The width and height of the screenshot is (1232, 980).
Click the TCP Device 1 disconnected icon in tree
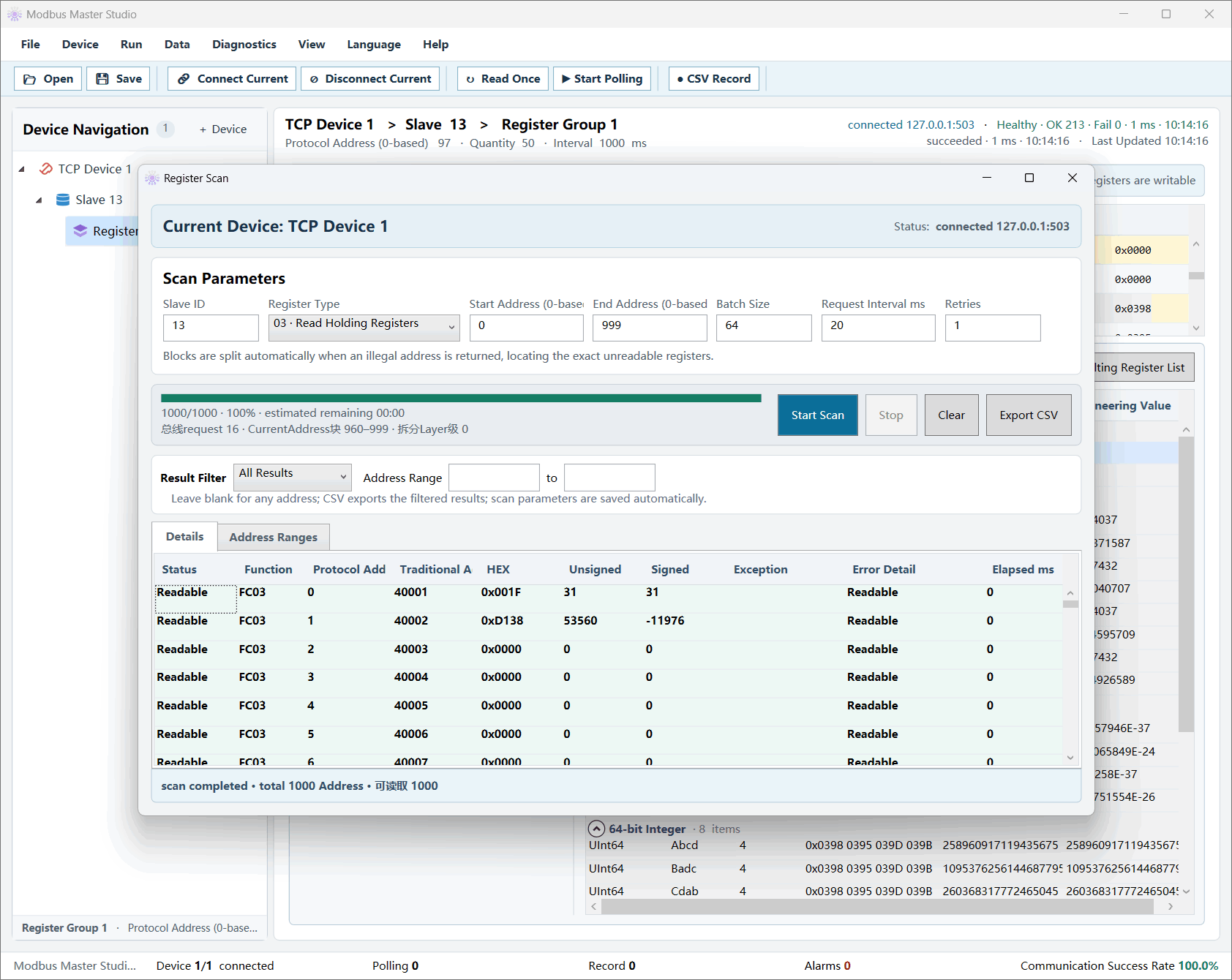coord(46,169)
